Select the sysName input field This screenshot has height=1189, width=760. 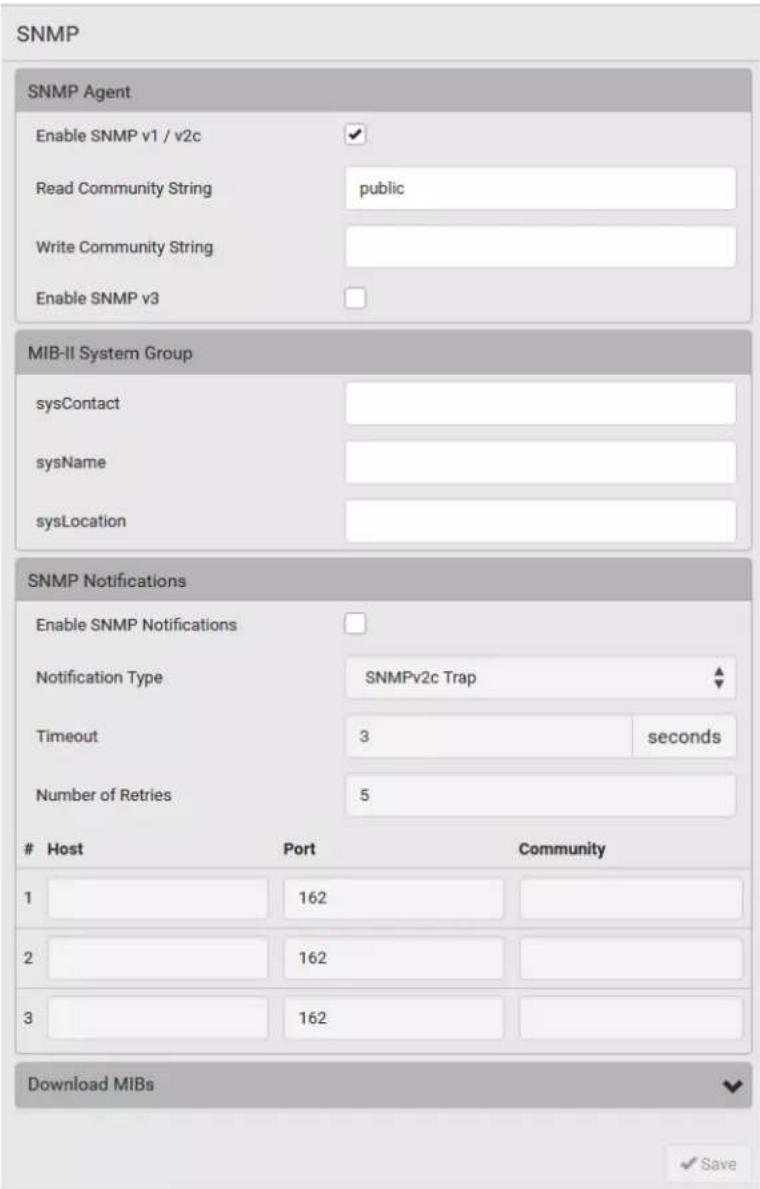tap(541, 462)
